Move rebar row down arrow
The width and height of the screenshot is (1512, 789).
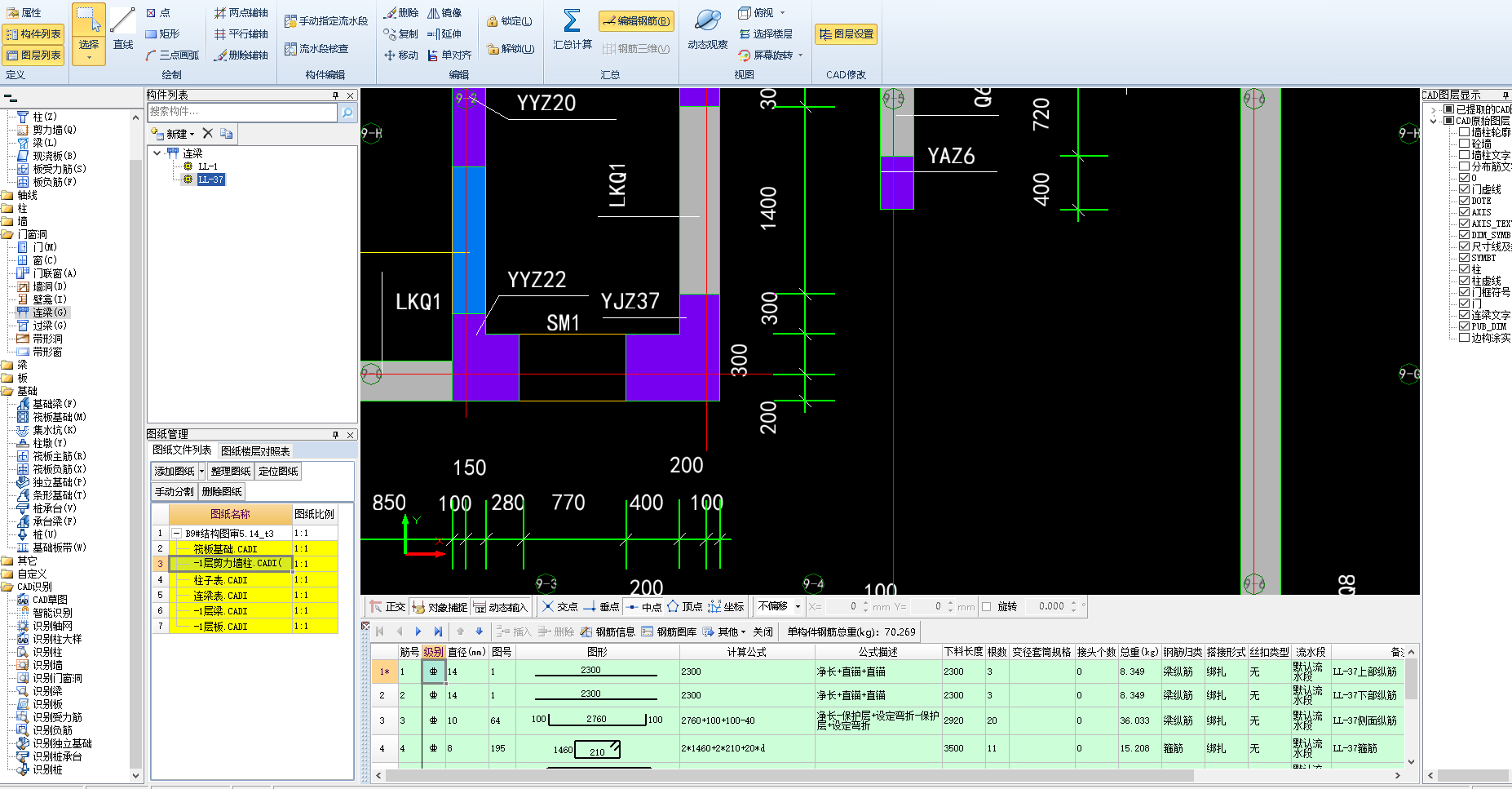tap(480, 632)
